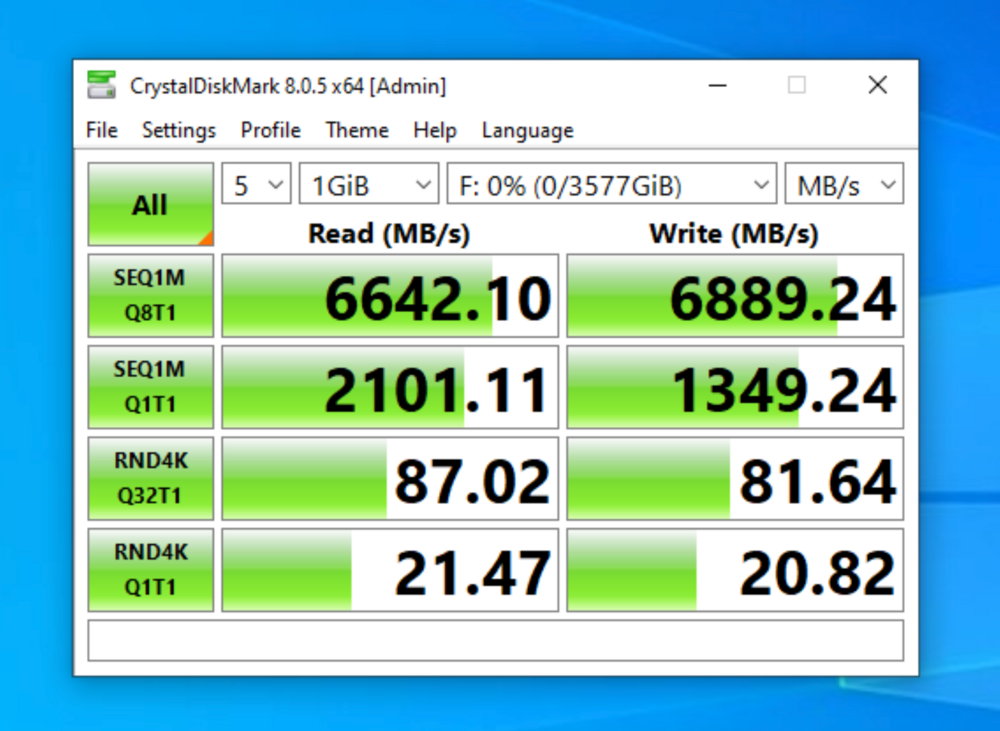This screenshot has height=731, width=1000.
Task: Click the 6642.10 read result
Action: coord(390,295)
